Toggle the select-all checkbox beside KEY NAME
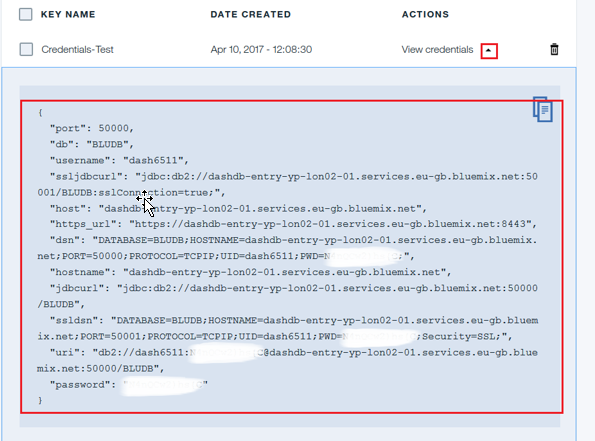This screenshot has height=441, width=595. tap(26, 14)
